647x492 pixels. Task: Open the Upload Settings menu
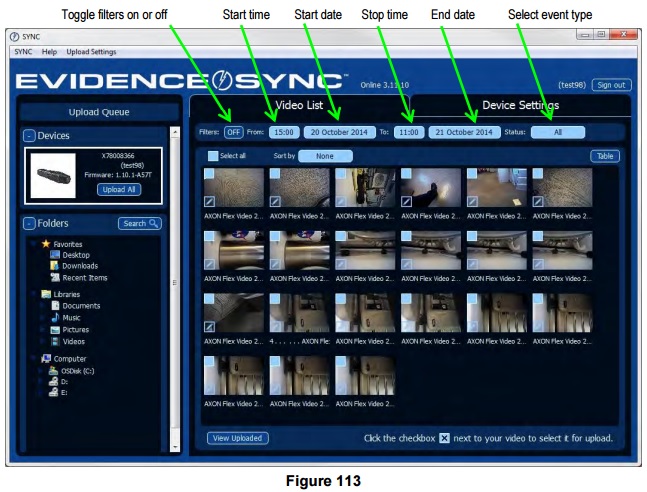pyautogui.click(x=91, y=51)
